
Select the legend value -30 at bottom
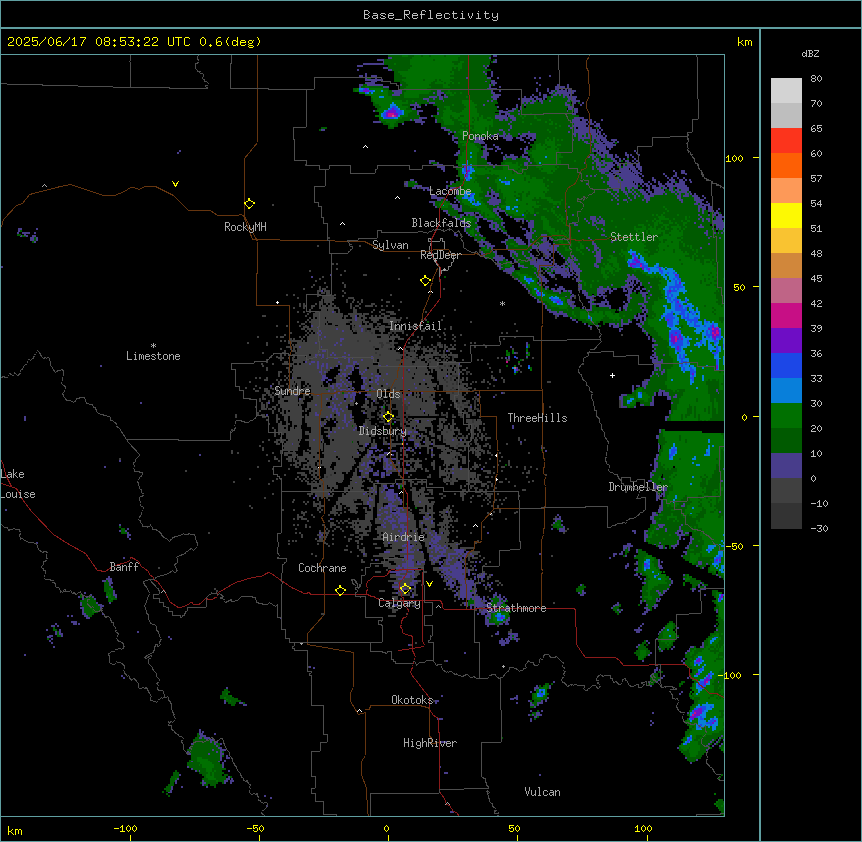pos(819,528)
